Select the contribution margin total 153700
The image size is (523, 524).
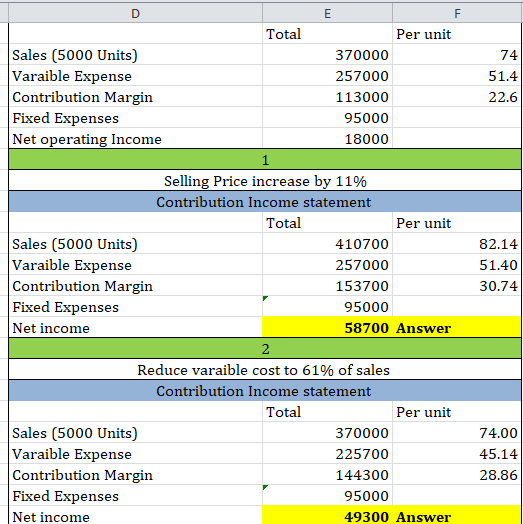(x=327, y=286)
